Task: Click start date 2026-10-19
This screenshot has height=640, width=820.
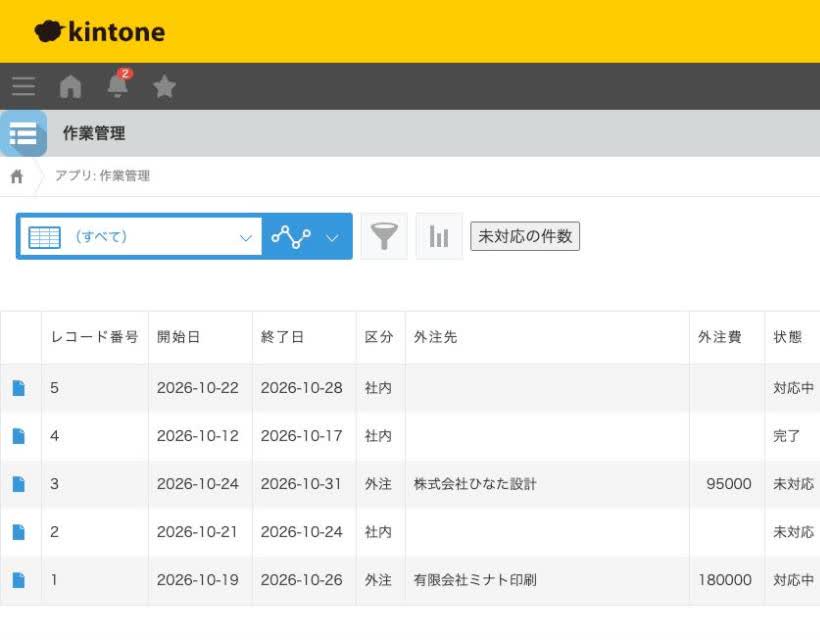Action: (x=198, y=580)
